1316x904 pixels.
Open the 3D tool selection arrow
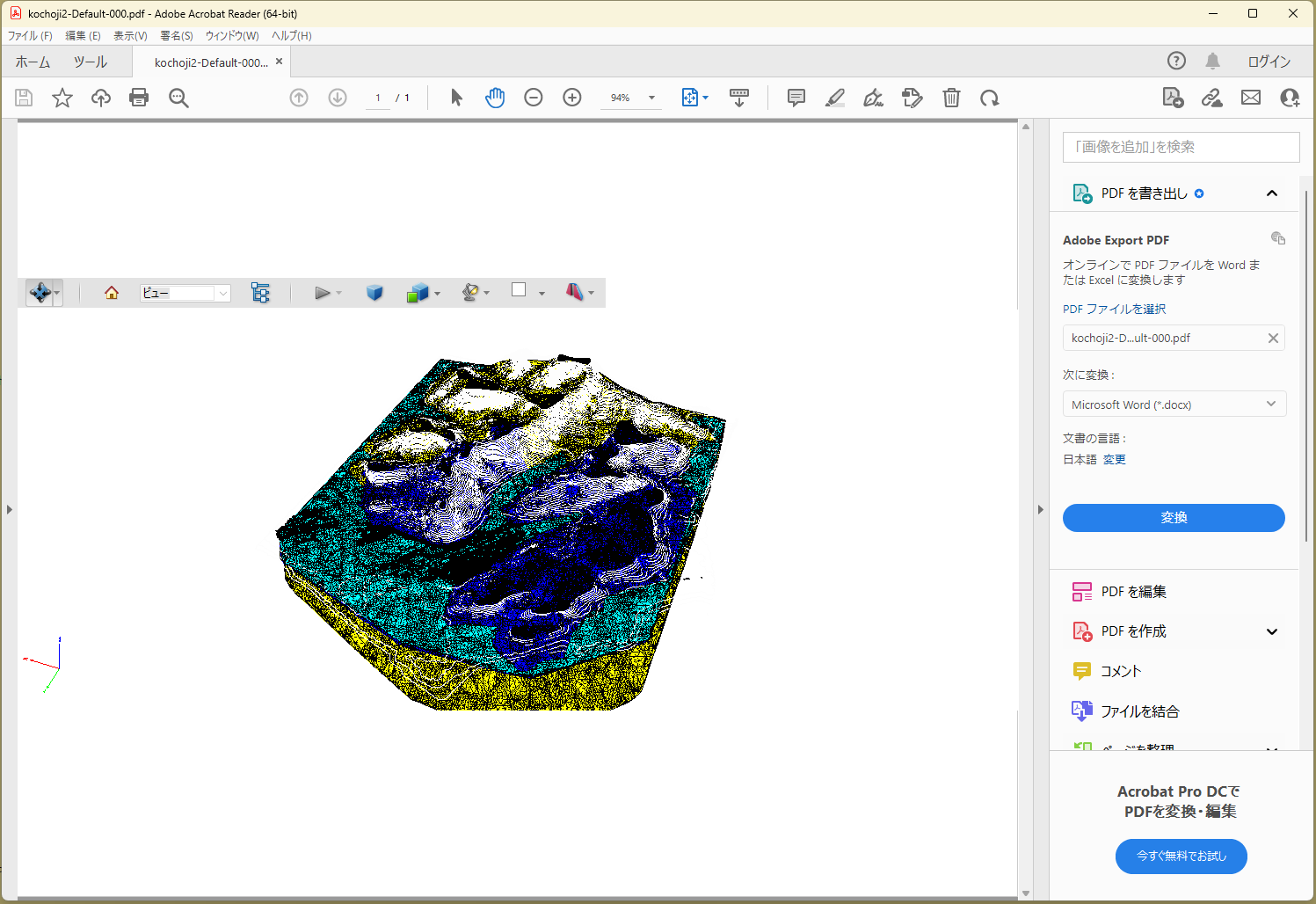pyautogui.click(x=57, y=293)
